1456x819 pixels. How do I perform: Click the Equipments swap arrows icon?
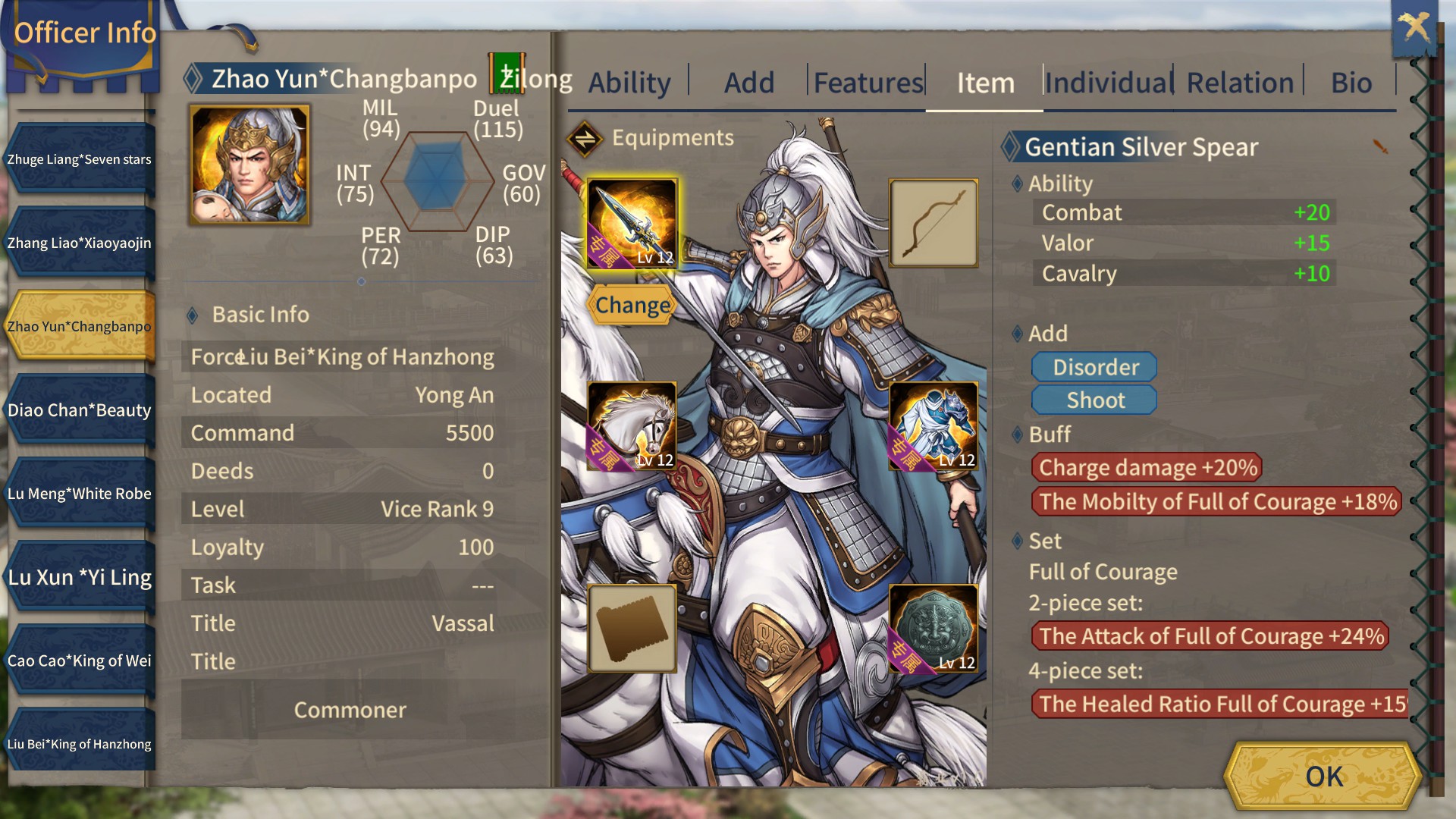585,139
